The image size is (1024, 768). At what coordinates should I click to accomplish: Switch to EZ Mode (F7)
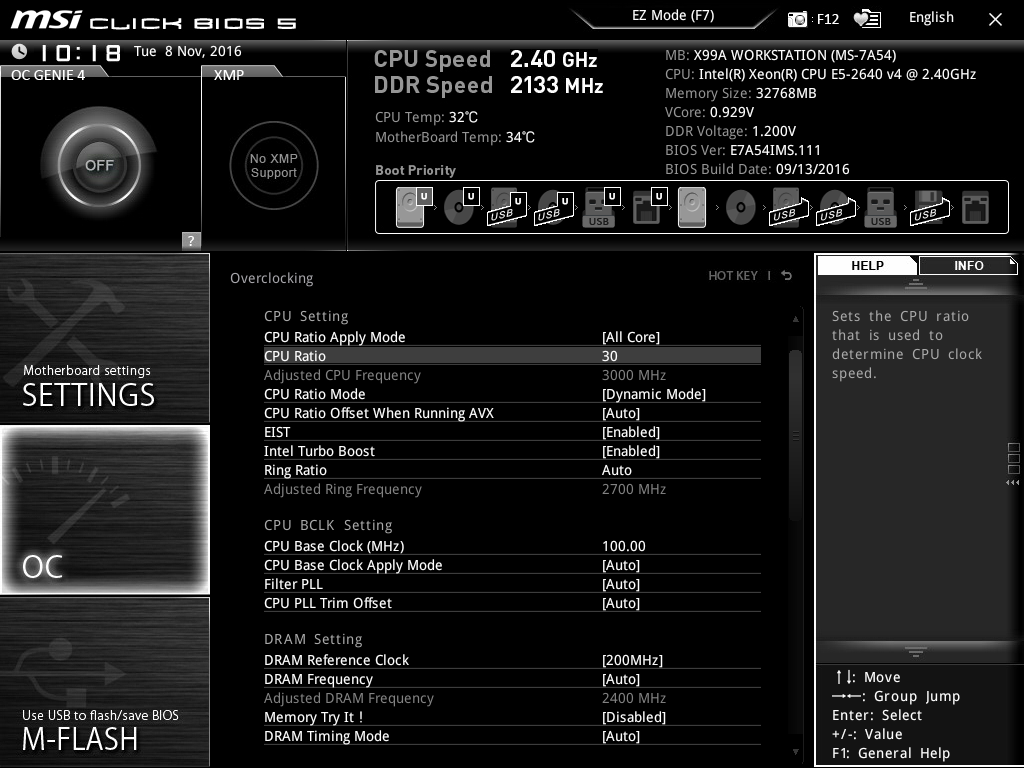tap(673, 16)
